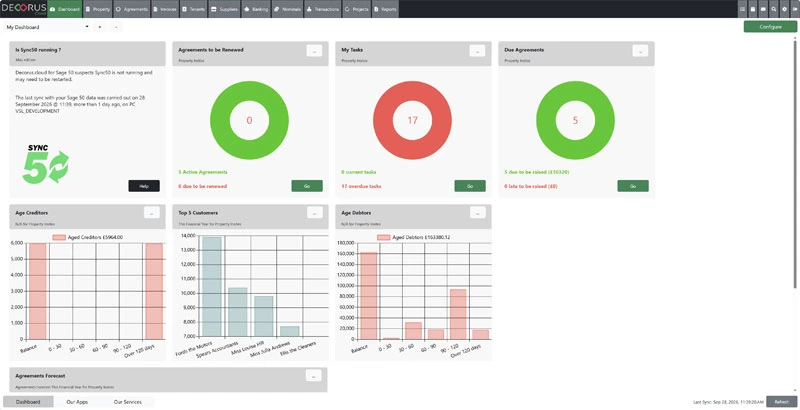Click the Decorus Cloud logo

click(x=23, y=9)
